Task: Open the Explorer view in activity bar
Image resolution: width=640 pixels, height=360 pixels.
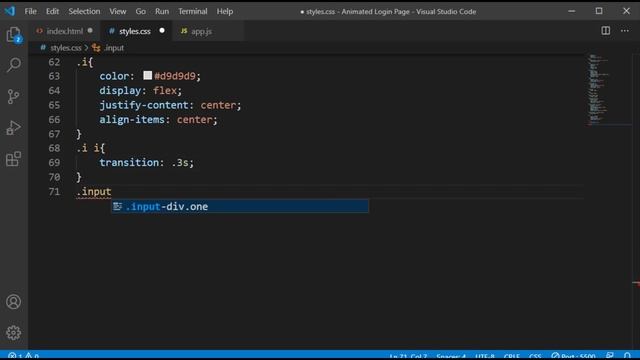Action: coord(13,35)
